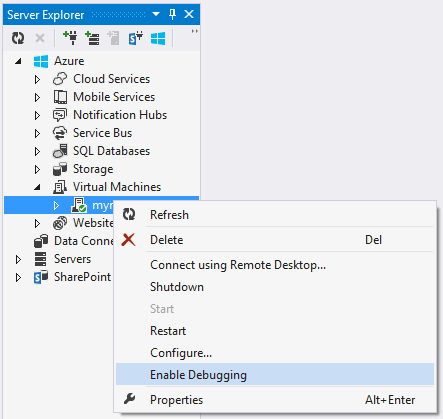This screenshot has height=419, width=443.
Task: Expand the Storage node arrow
Action: (x=37, y=169)
